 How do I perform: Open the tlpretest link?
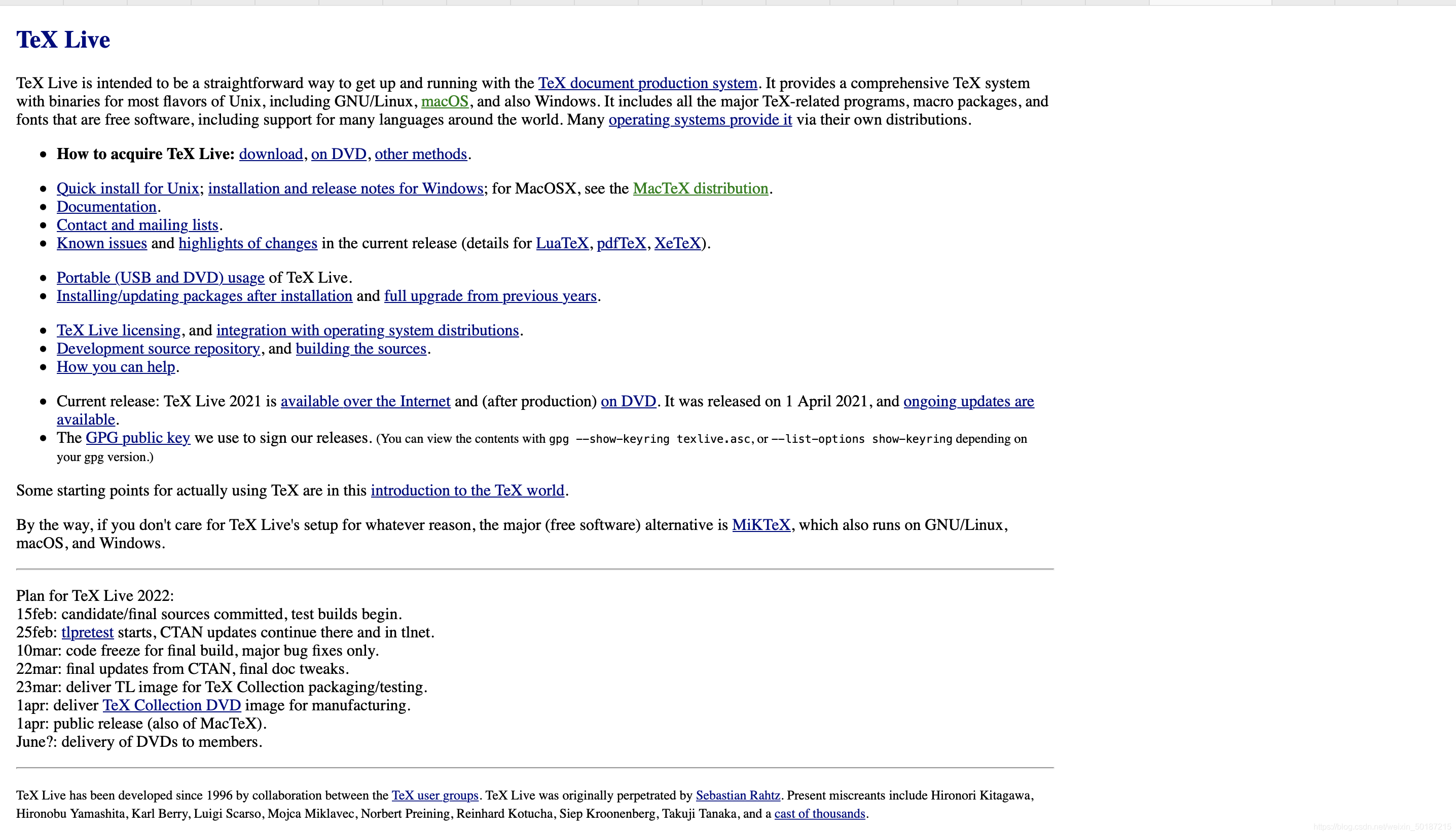pyautogui.click(x=87, y=633)
